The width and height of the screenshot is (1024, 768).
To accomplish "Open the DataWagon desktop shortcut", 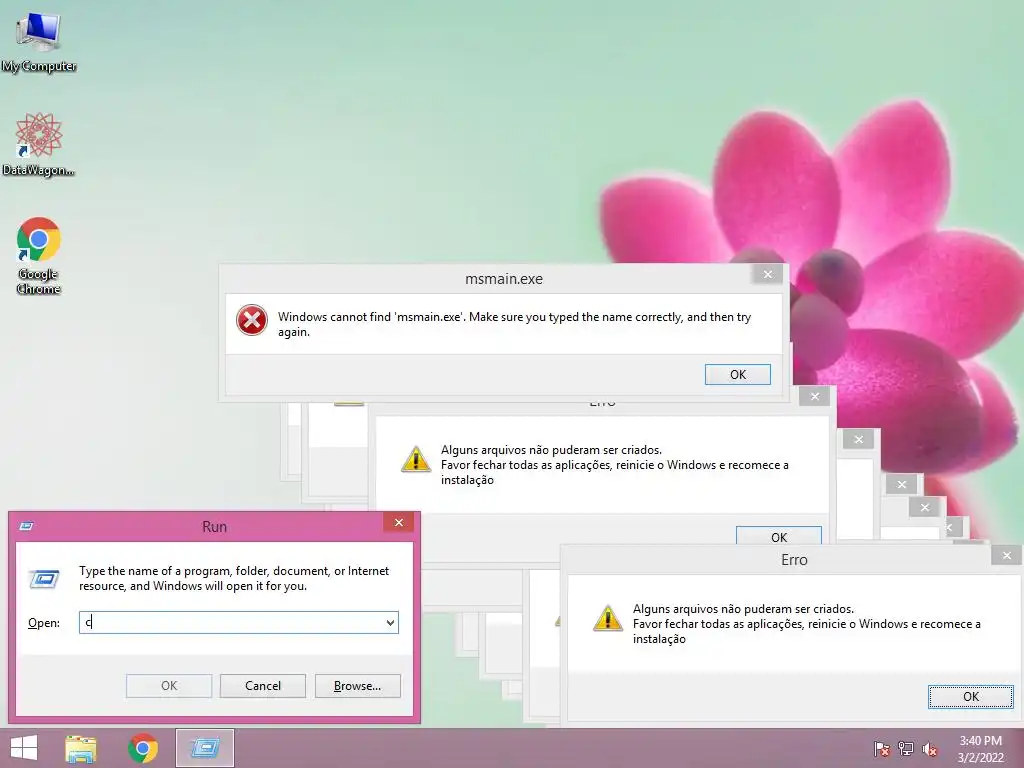I will pyautogui.click(x=39, y=144).
